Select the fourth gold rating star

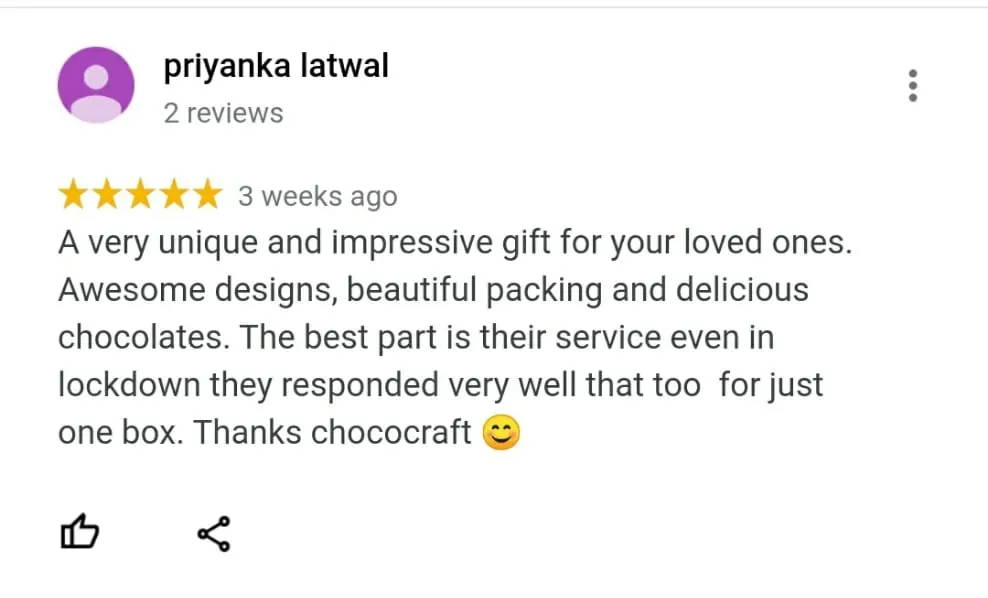pyautogui.click(x=173, y=194)
